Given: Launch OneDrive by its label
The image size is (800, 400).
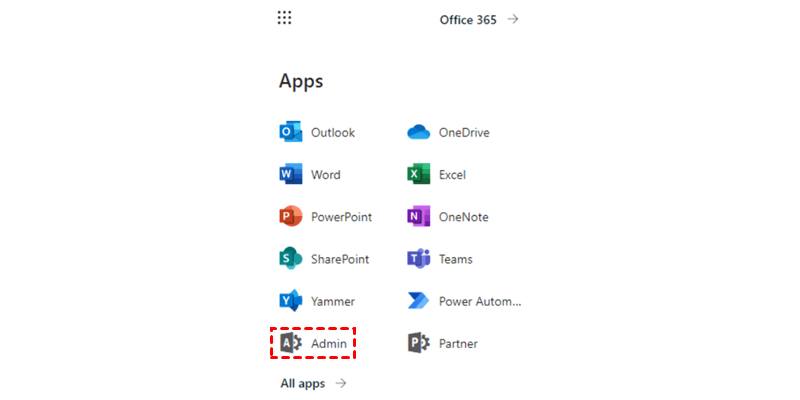Looking at the screenshot, I should click(x=464, y=133).
